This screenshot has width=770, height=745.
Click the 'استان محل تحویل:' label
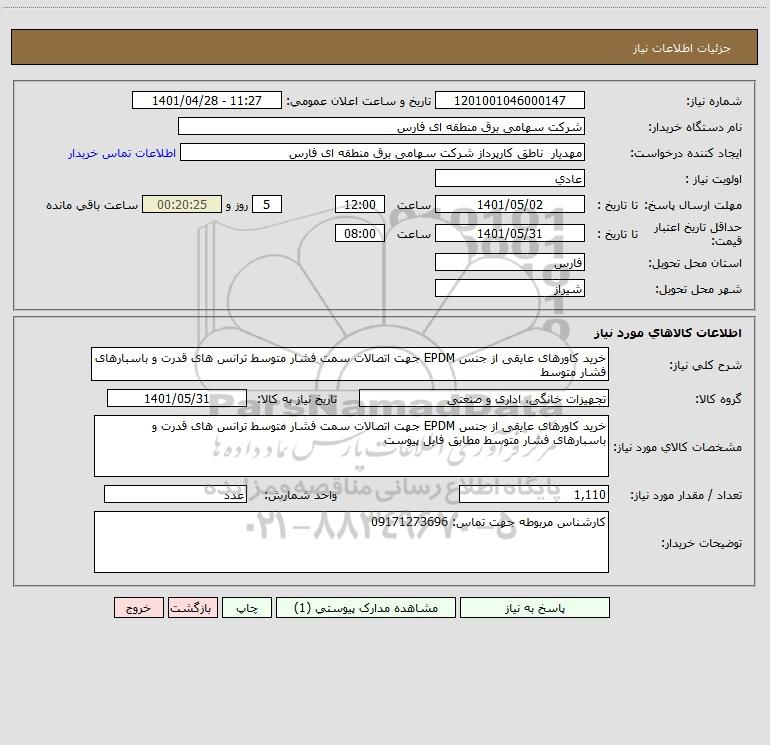pyautogui.click(x=695, y=263)
